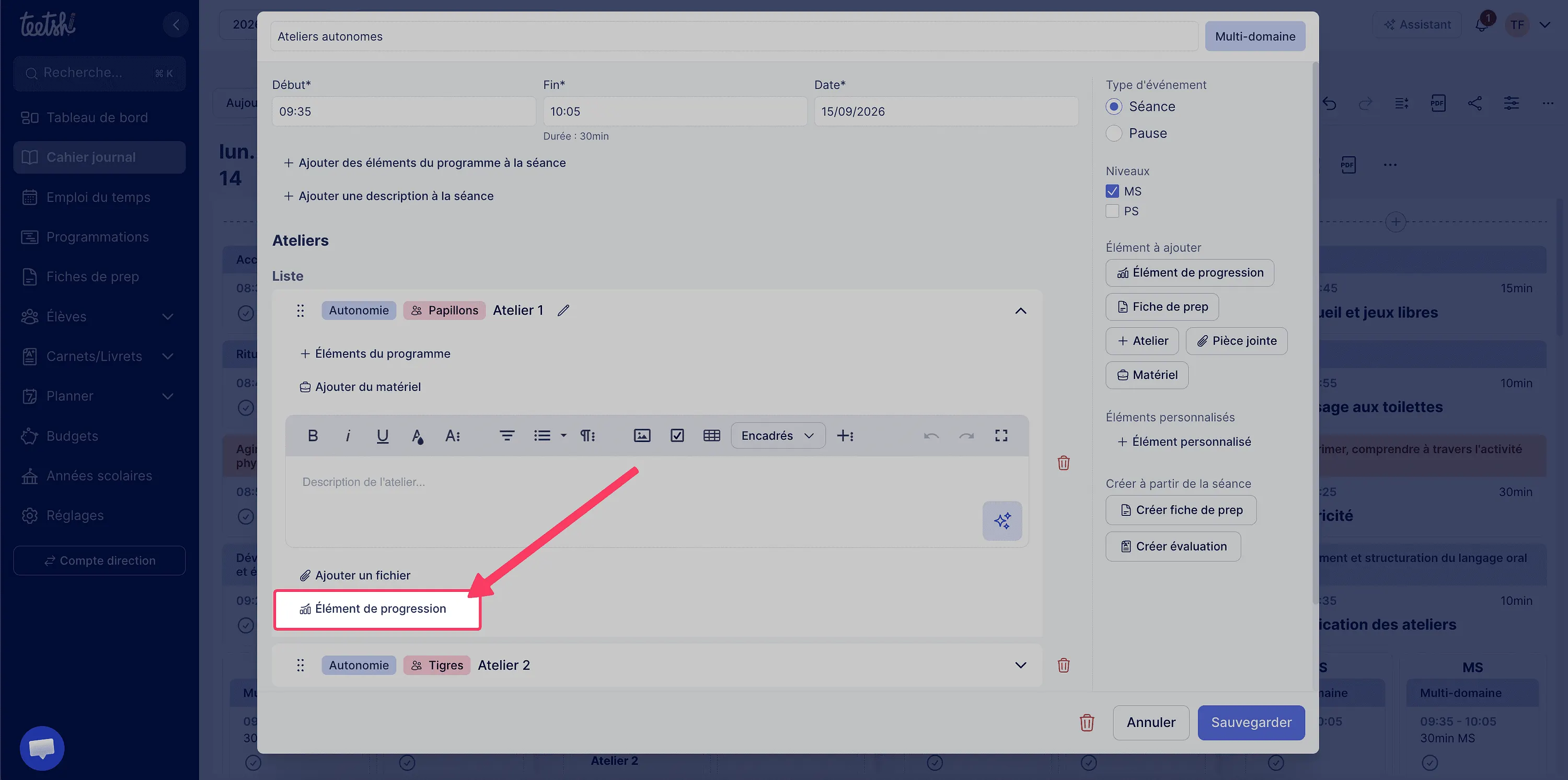Open list style dropdown arrow

pos(563,435)
